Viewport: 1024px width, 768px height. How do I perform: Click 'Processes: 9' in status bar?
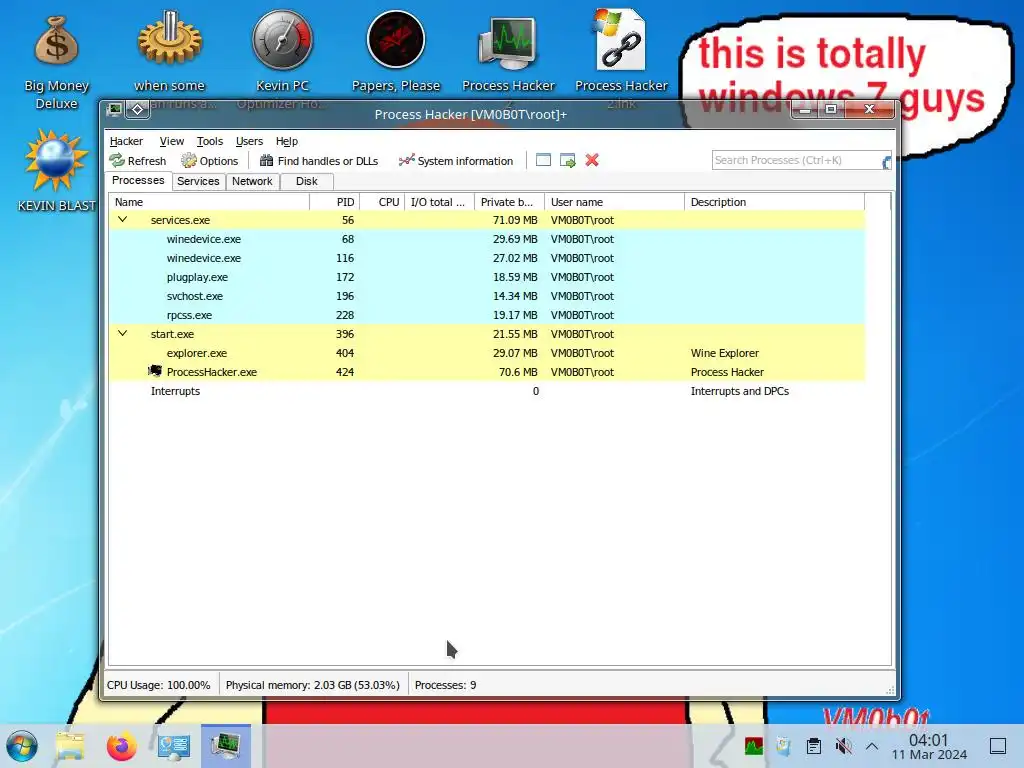pos(445,685)
